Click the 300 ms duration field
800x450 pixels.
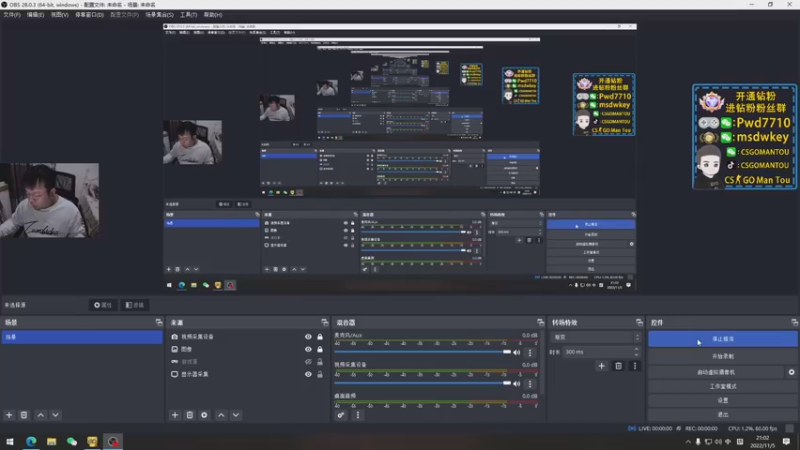(x=598, y=352)
